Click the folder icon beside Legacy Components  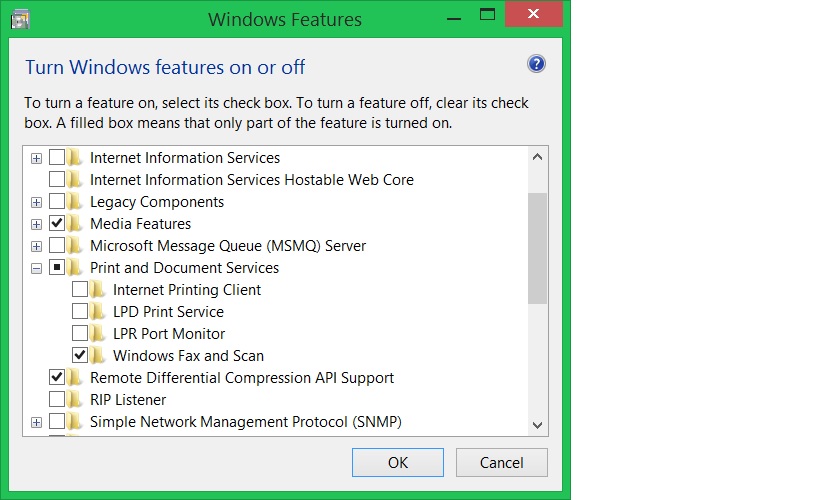coord(75,201)
